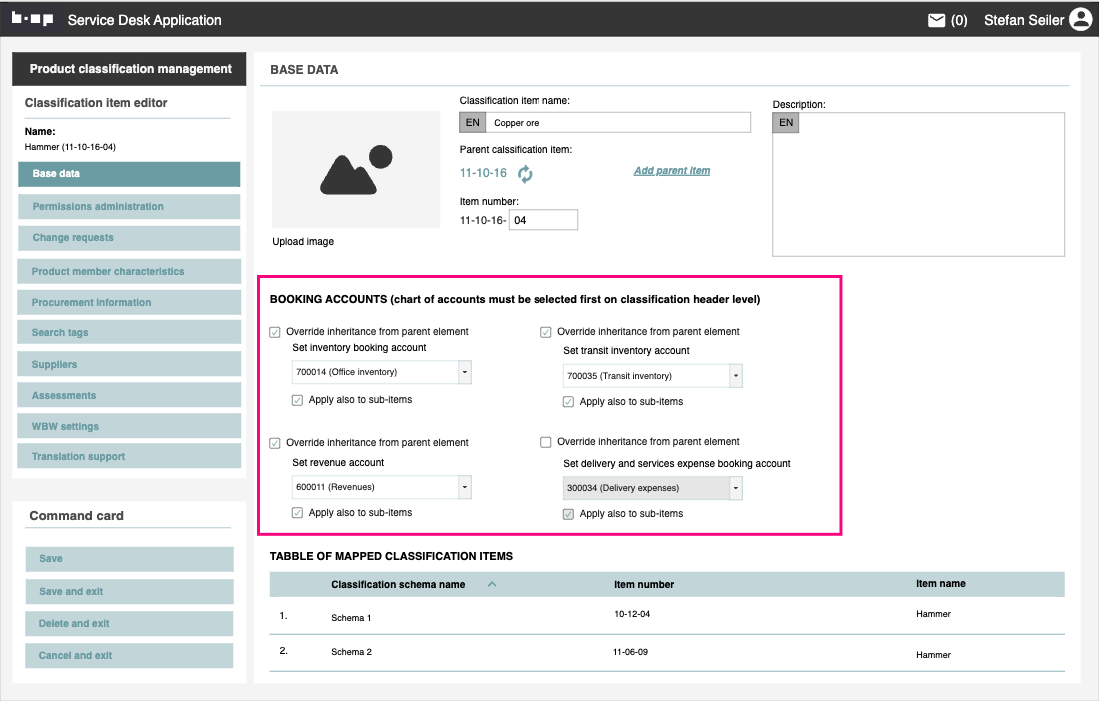The height and width of the screenshot is (701, 1099).
Task: Click the mail envelope icon in header
Action: 936,20
